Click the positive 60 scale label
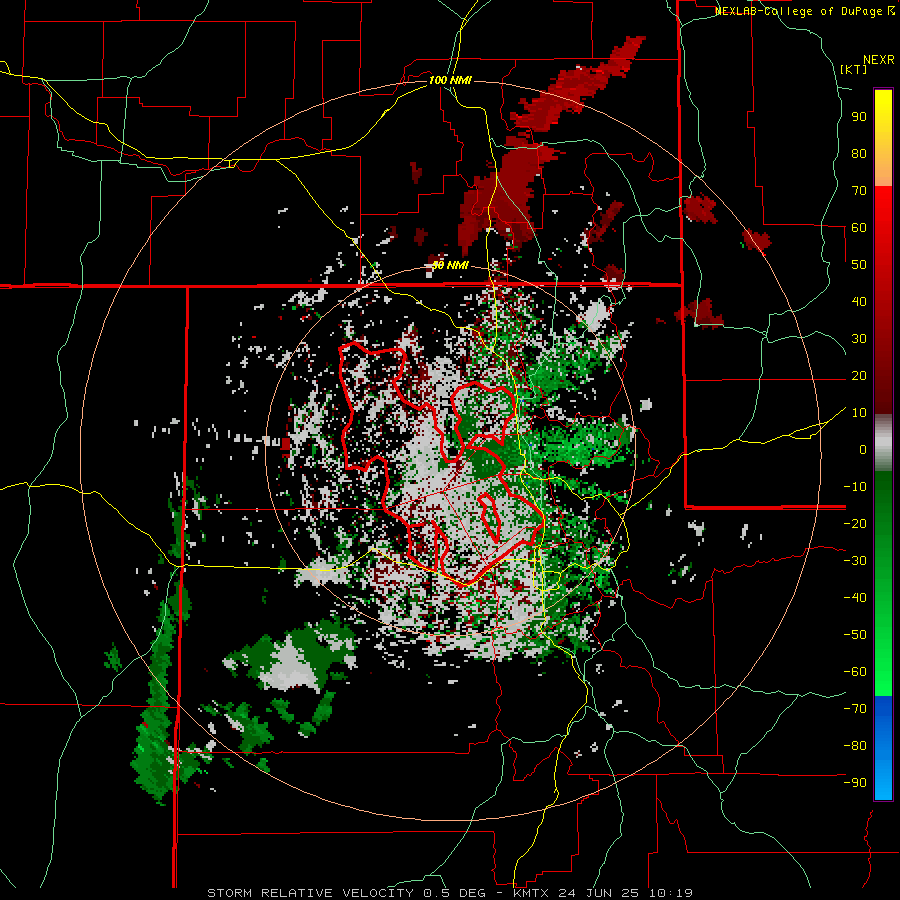Screen dimensions: 900x900 pyautogui.click(x=859, y=228)
